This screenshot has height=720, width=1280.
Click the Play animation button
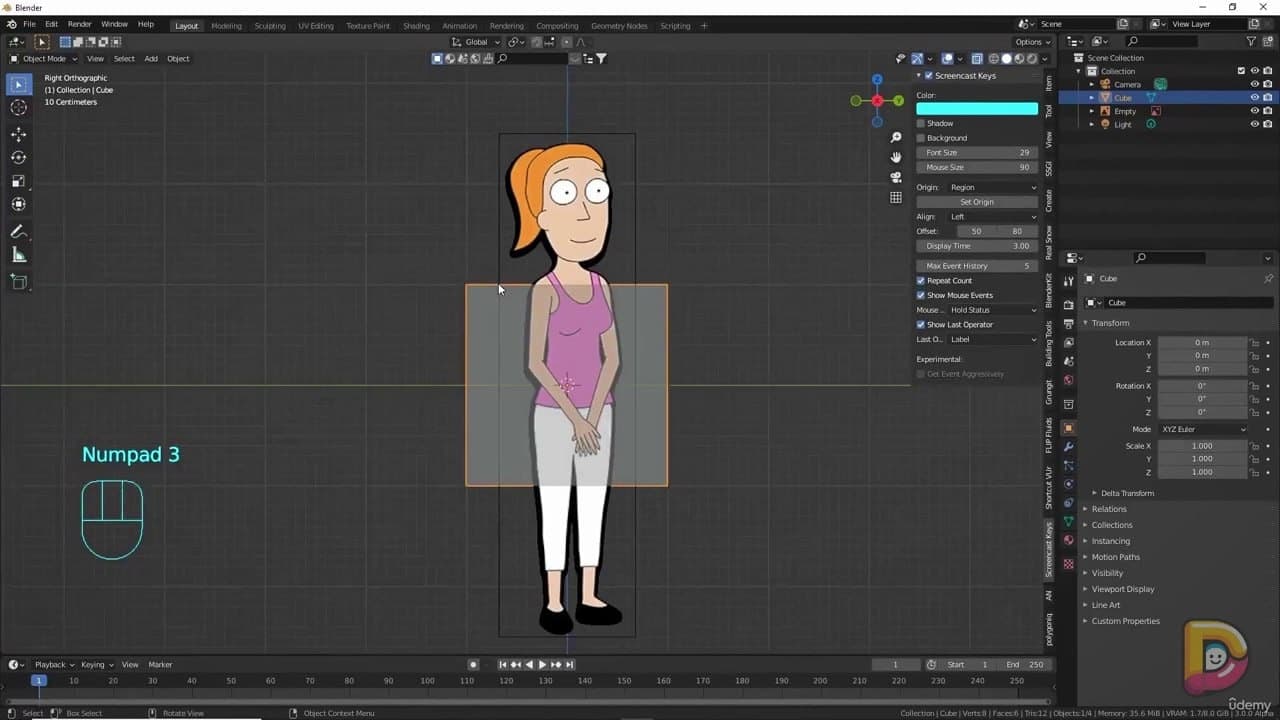[x=542, y=665]
